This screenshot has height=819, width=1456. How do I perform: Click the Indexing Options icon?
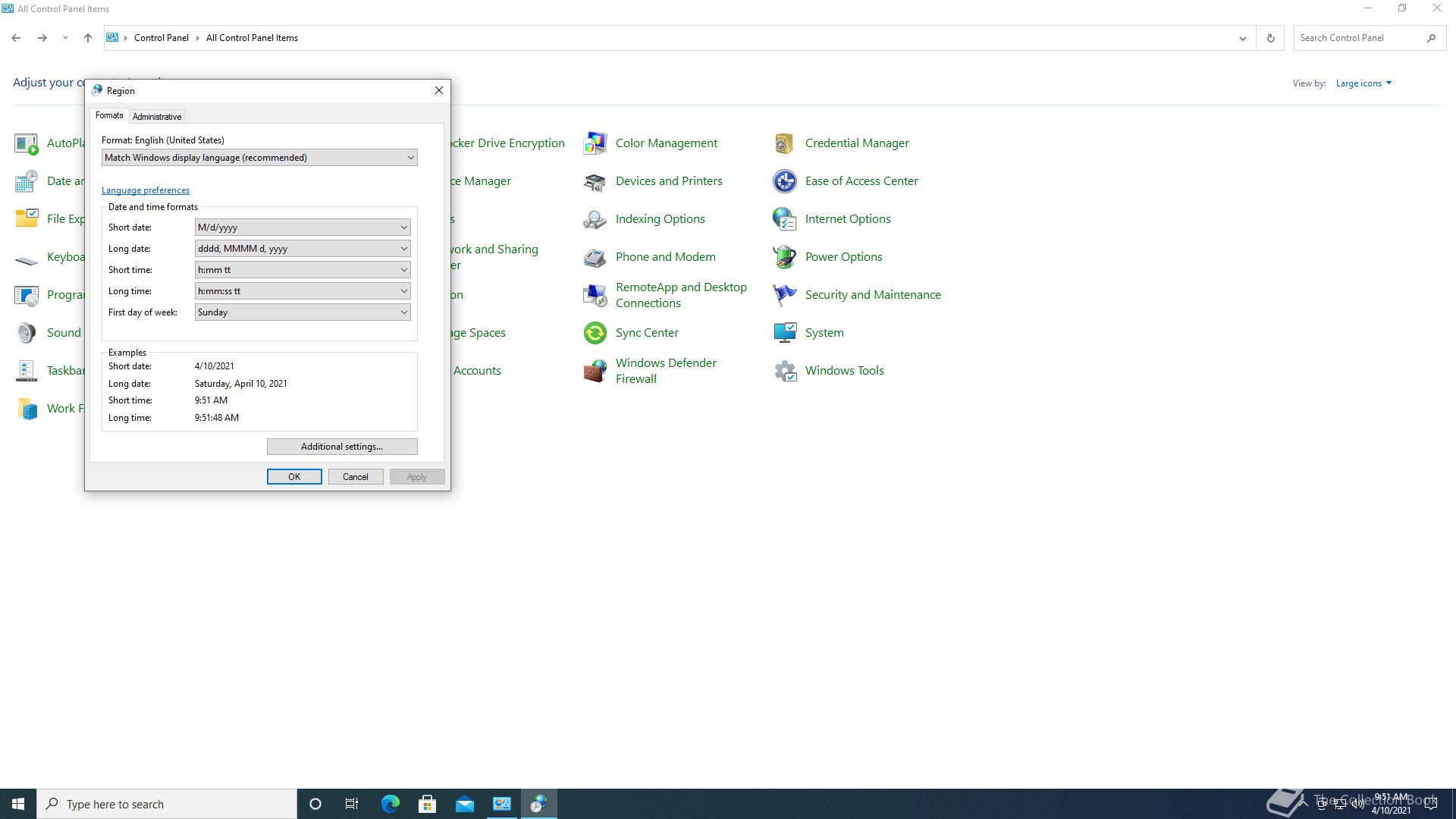point(595,219)
